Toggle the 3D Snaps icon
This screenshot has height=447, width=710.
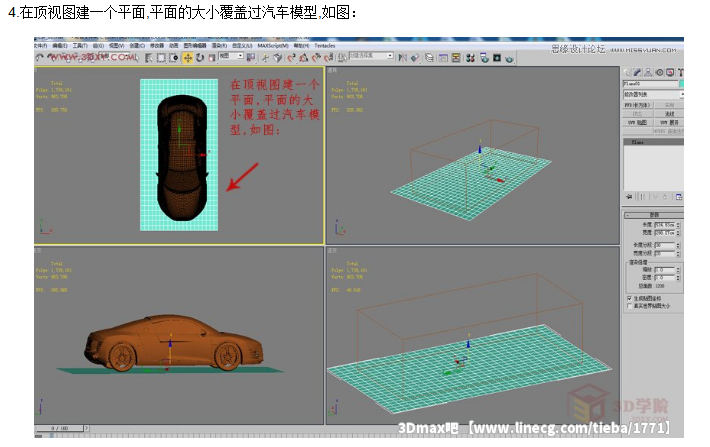coord(291,58)
